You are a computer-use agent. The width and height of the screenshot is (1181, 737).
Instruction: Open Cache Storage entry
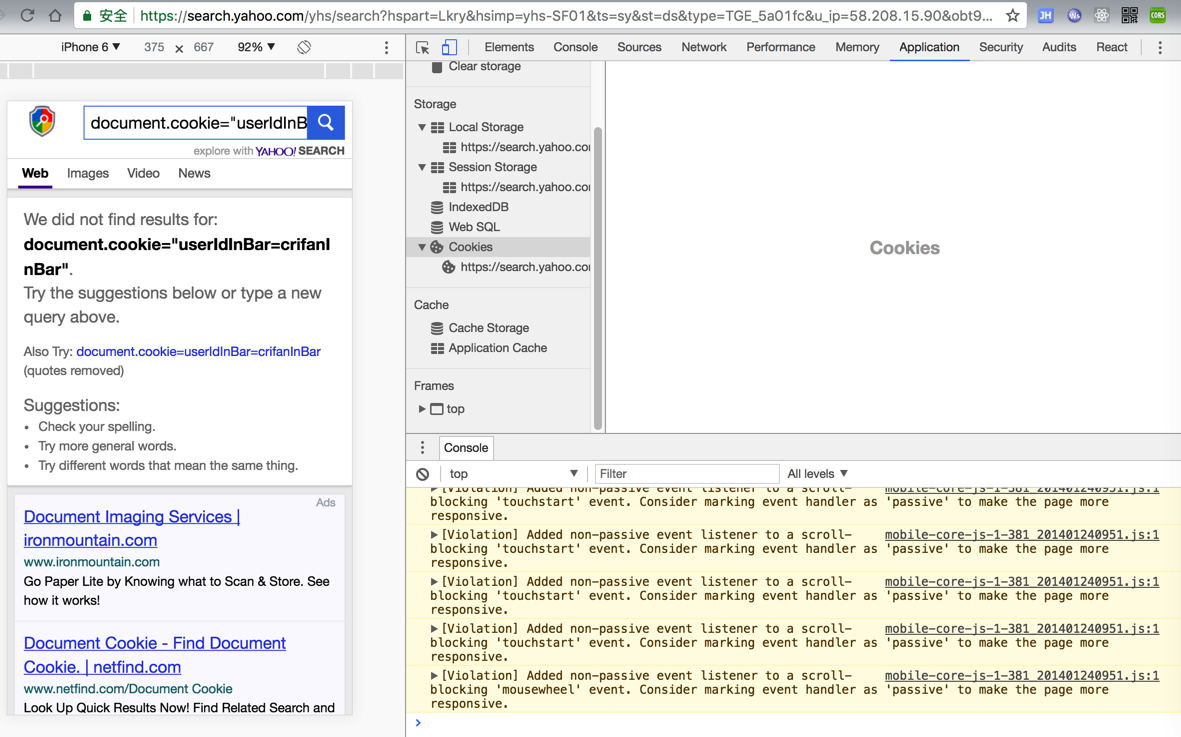[x=488, y=328]
